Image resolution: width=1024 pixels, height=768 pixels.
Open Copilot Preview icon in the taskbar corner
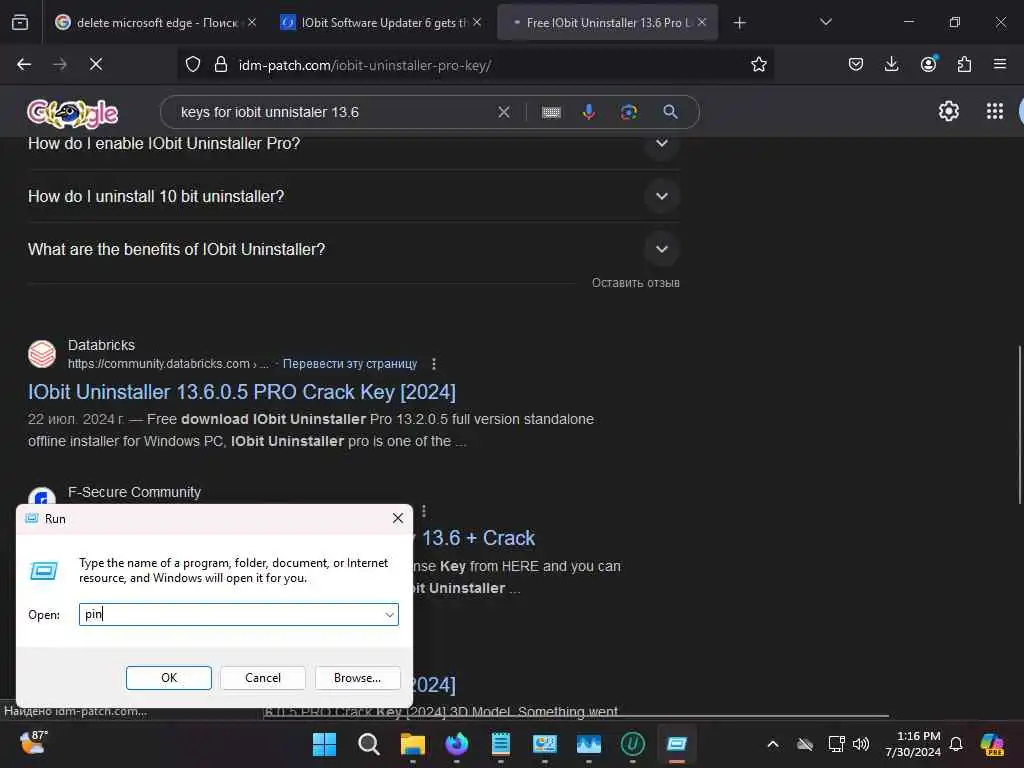992,744
